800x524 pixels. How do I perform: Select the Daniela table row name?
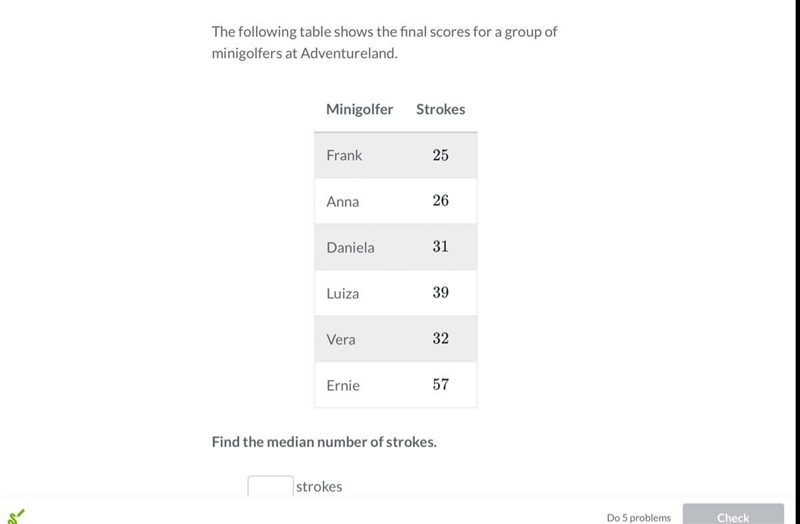pyautogui.click(x=351, y=247)
